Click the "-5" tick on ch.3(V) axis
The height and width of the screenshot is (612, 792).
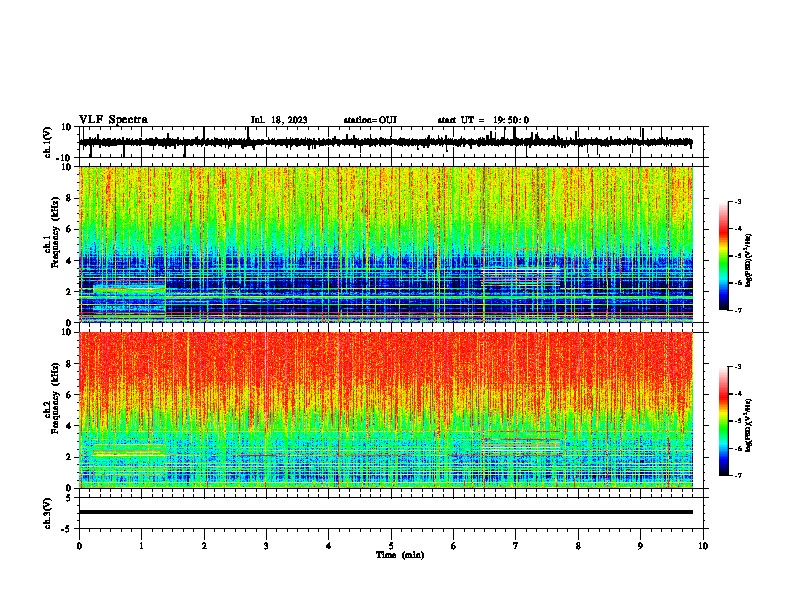(67, 529)
